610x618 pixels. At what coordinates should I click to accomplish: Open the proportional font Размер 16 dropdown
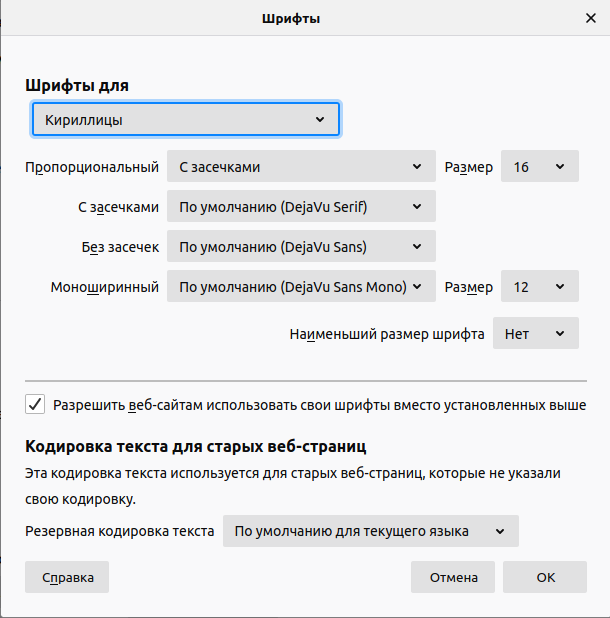pyautogui.click(x=539, y=166)
